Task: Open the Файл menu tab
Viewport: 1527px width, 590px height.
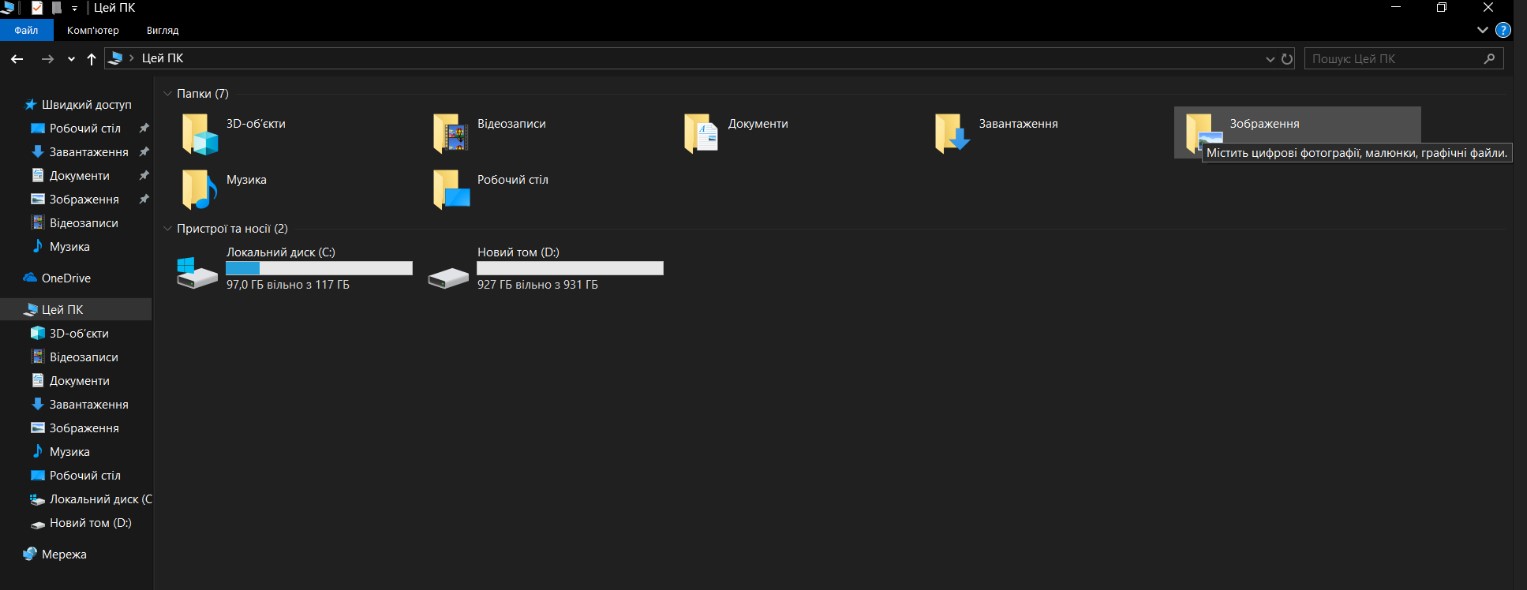Action: [27, 30]
